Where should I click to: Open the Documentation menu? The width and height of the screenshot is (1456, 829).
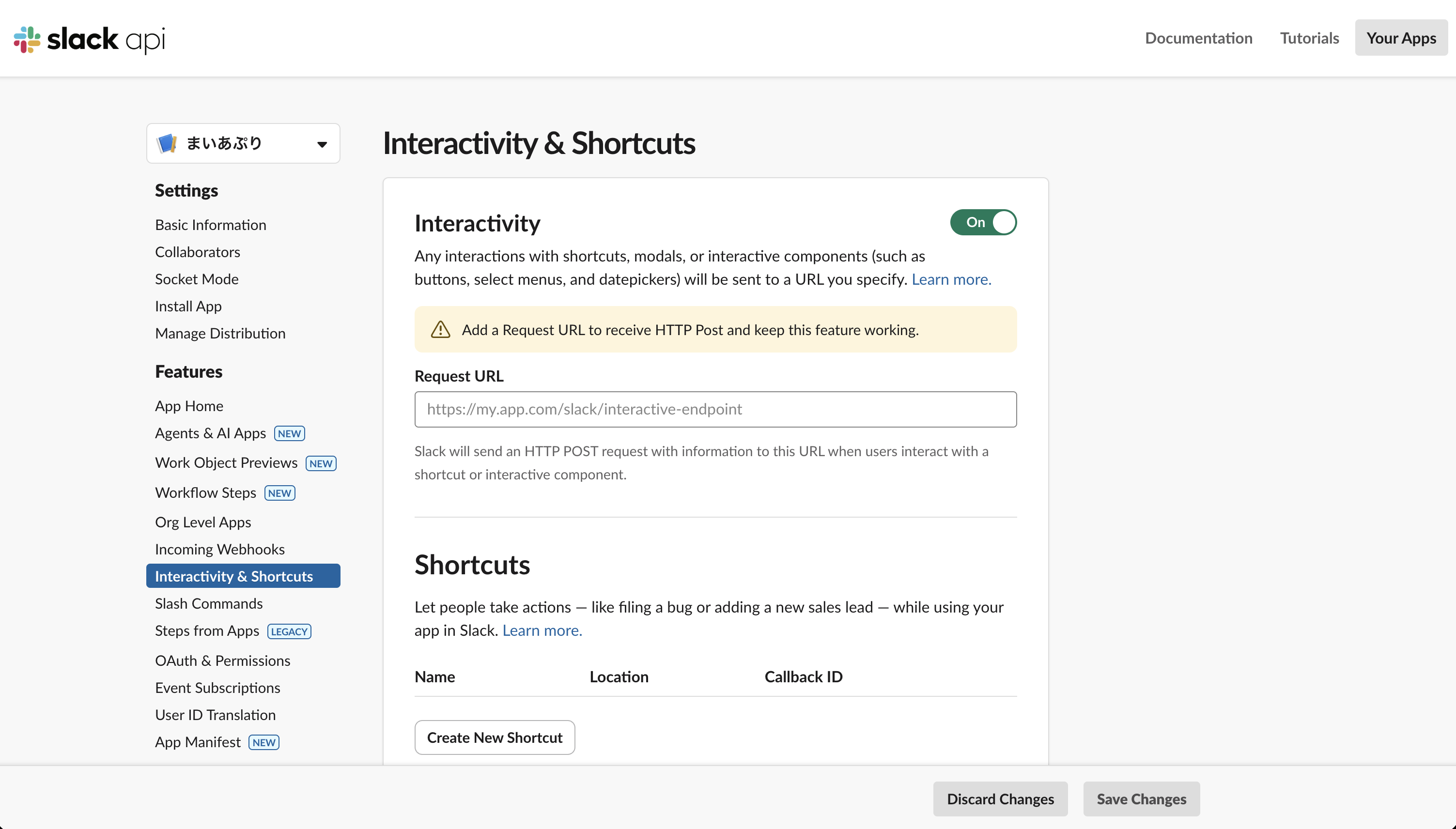point(1198,38)
